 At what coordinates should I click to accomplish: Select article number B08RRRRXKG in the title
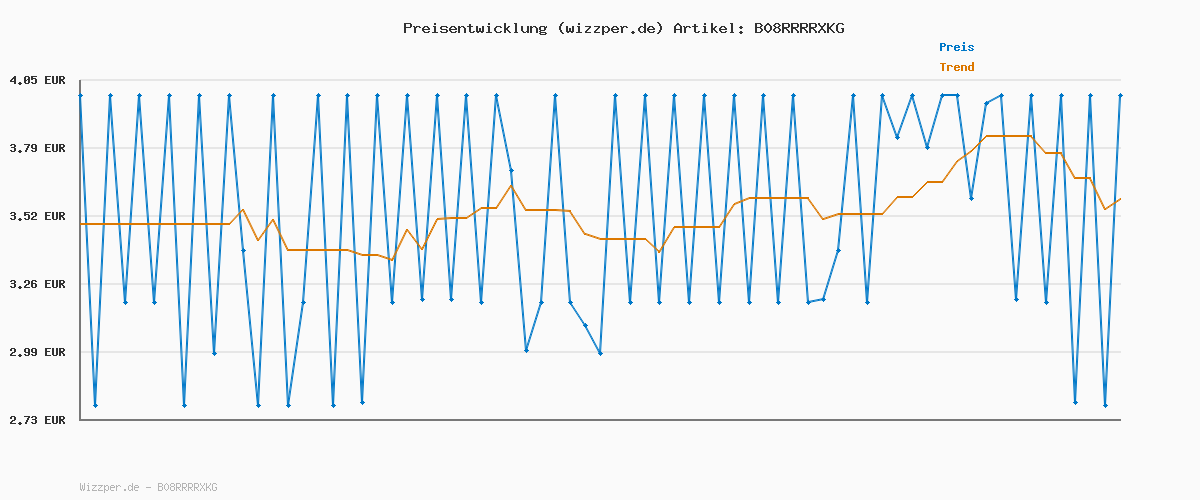[x=799, y=28]
